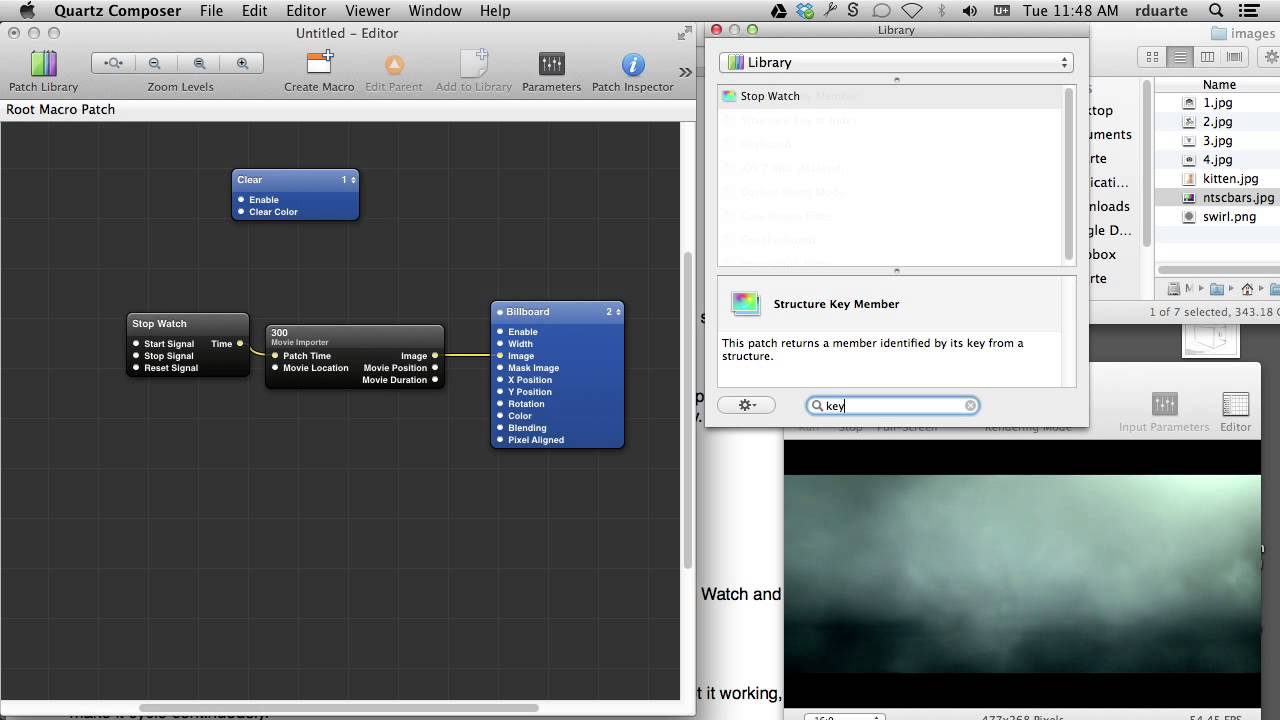Click the Movie Position output port

click(x=435, y=368)
